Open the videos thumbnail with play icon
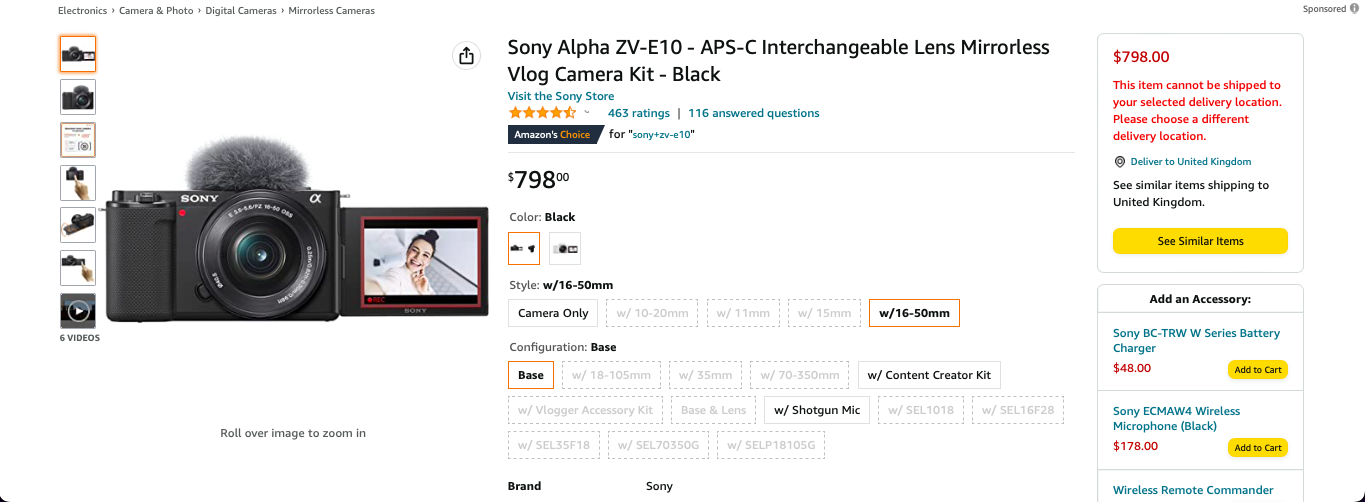1365x502 pixels. 78,311
